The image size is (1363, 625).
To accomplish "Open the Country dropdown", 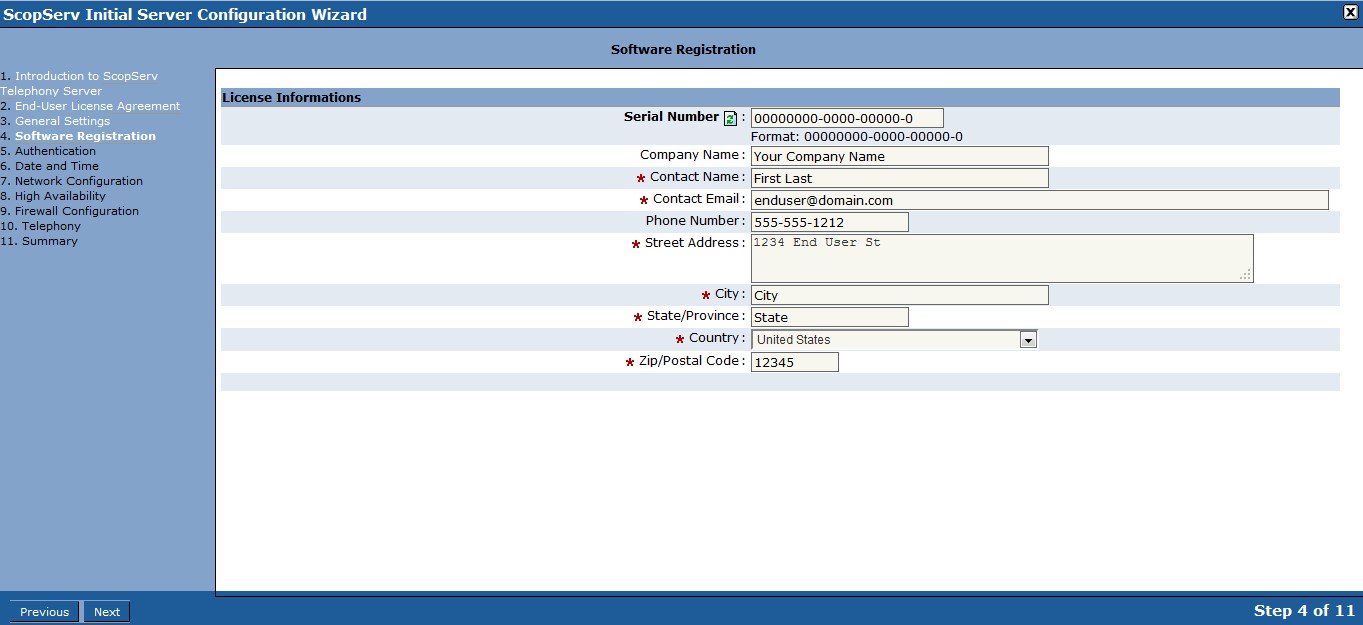I will pos(894,340).
